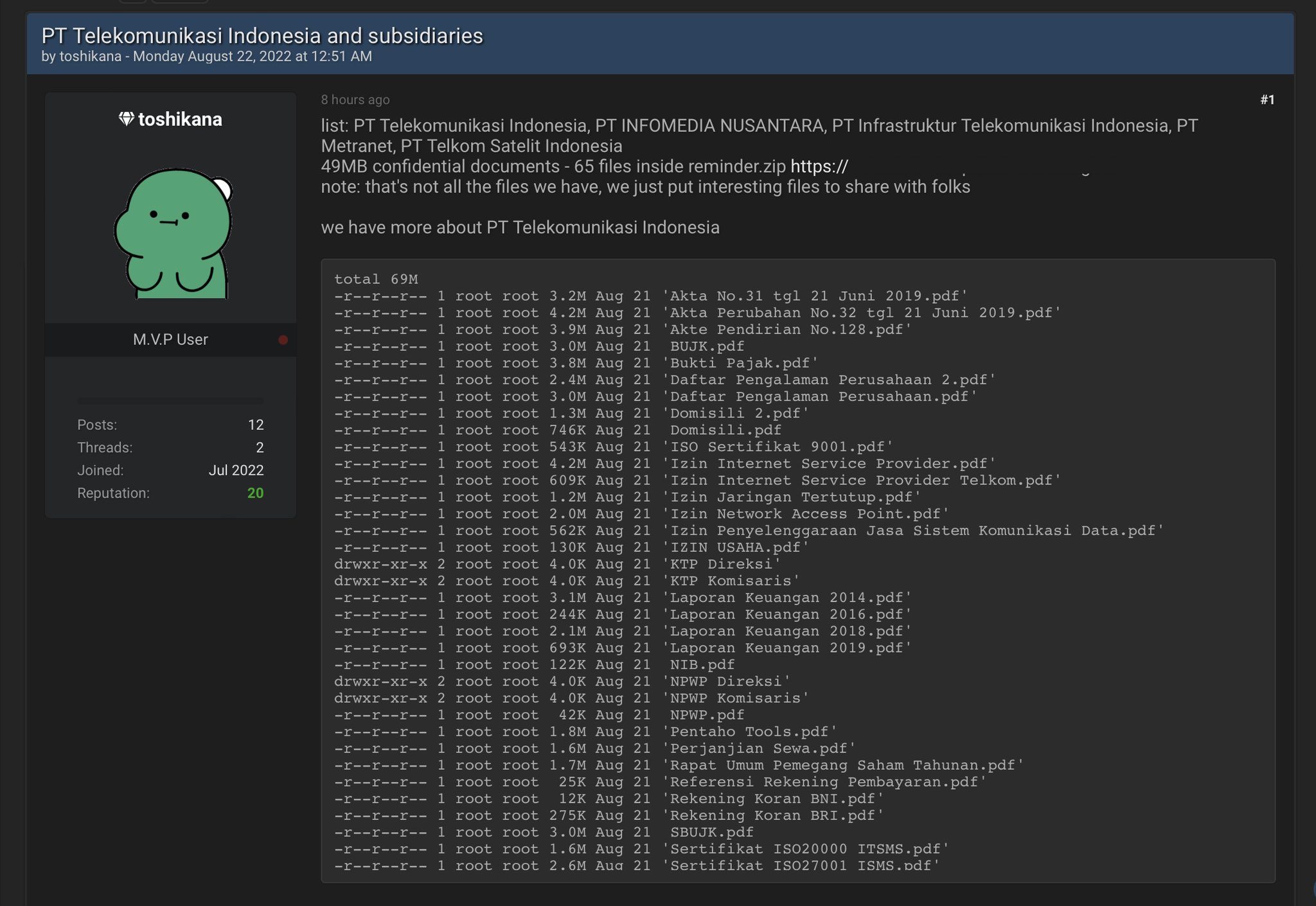Image resolution: width=1316 pixels, height=906 pixels.
Task: Click the 8 hours ago timestamp
Action: 355,100
